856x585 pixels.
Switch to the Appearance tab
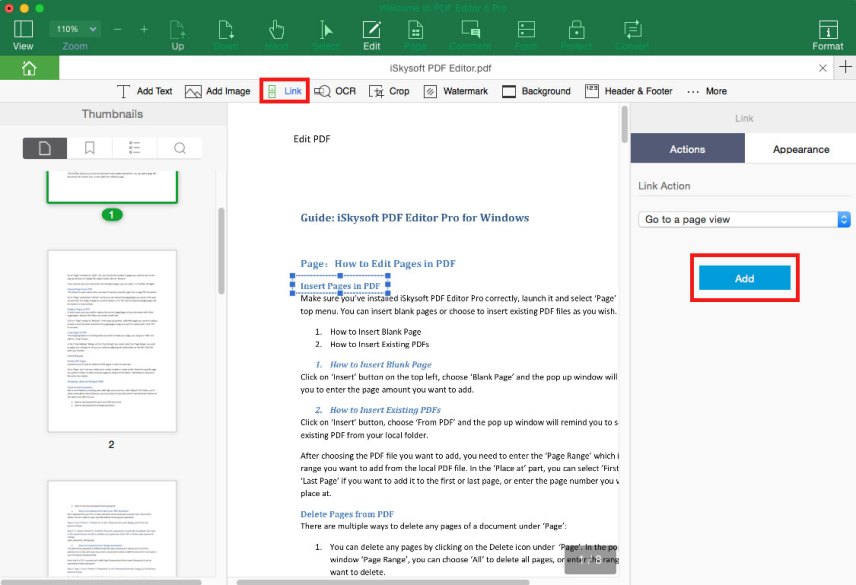[801, 148]
